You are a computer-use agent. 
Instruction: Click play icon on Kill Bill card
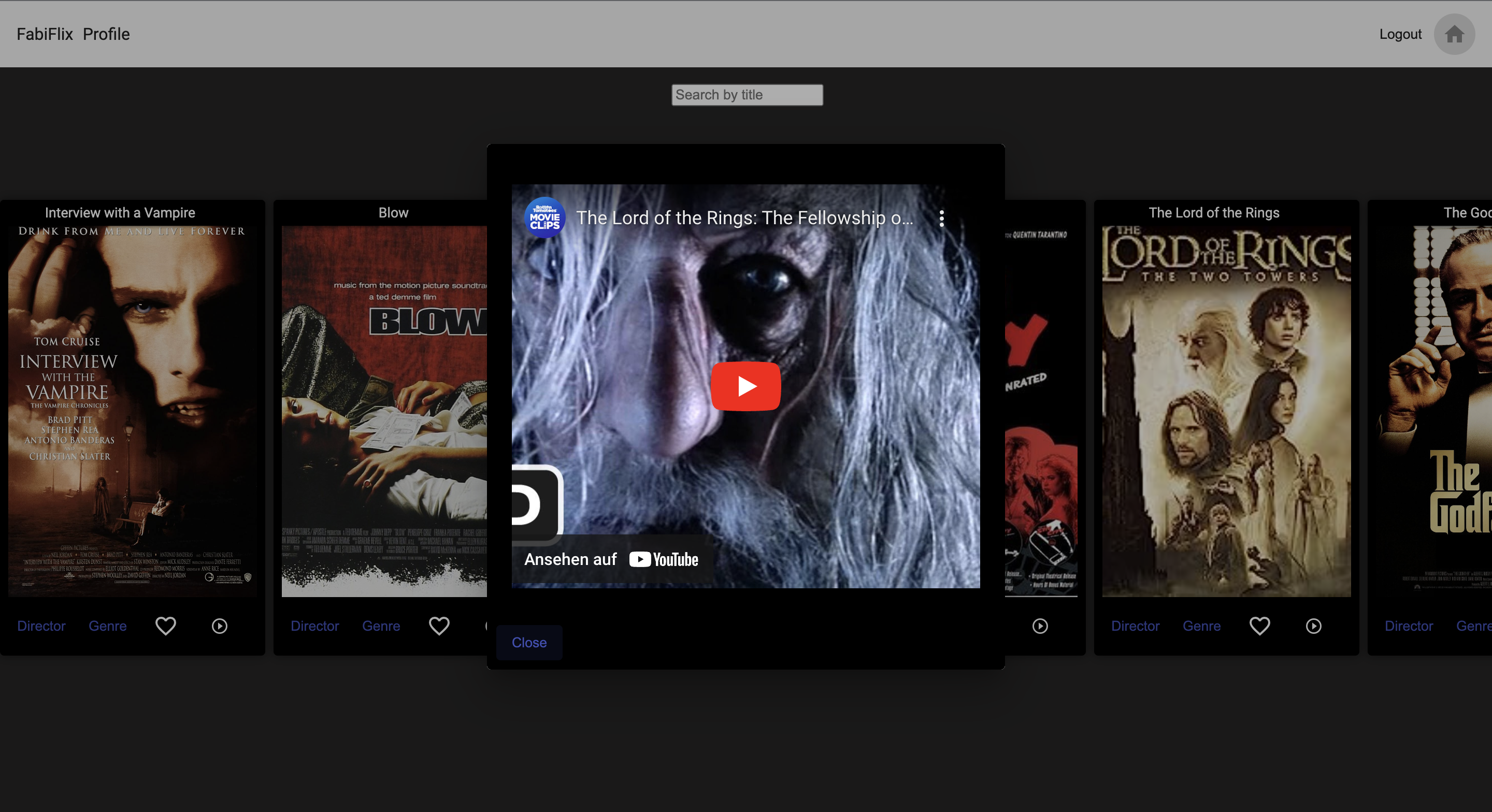[x=1040, y=626]
